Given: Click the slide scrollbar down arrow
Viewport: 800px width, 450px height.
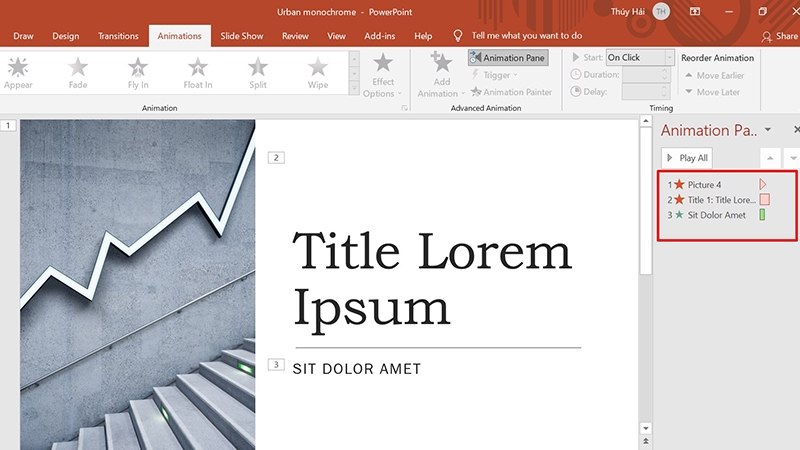Looking at the screenshot, I should click(x=645, y=429).
